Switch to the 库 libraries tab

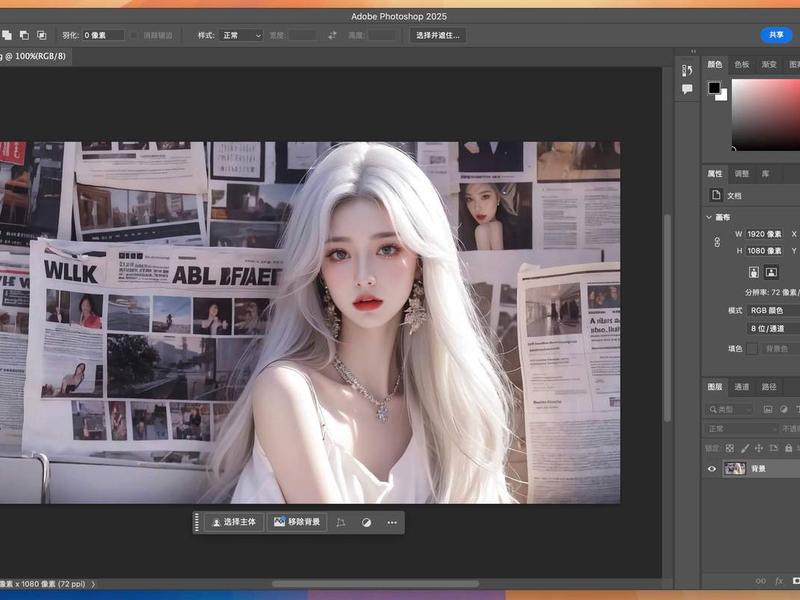[x=765, y=173]
